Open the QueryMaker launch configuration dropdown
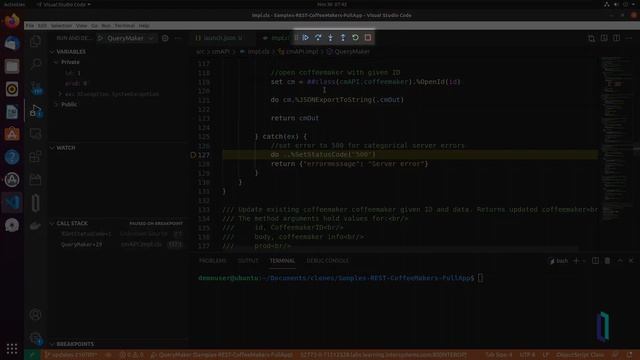640x360 pixels. [x=131, y=38]
